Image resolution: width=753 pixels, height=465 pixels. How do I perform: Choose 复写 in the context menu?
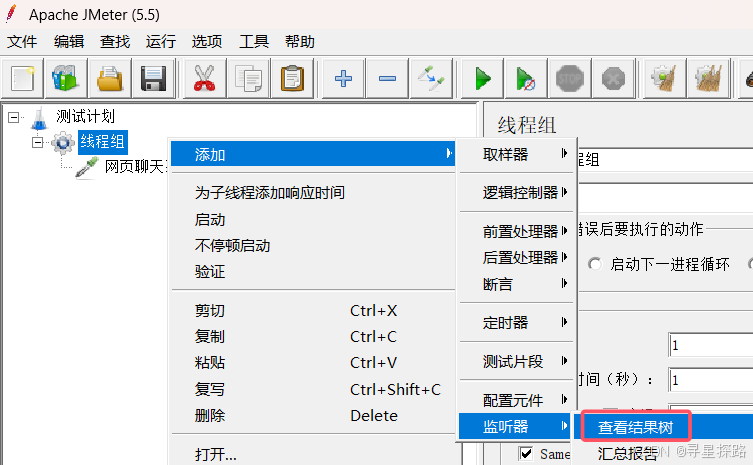pos(313,389)
